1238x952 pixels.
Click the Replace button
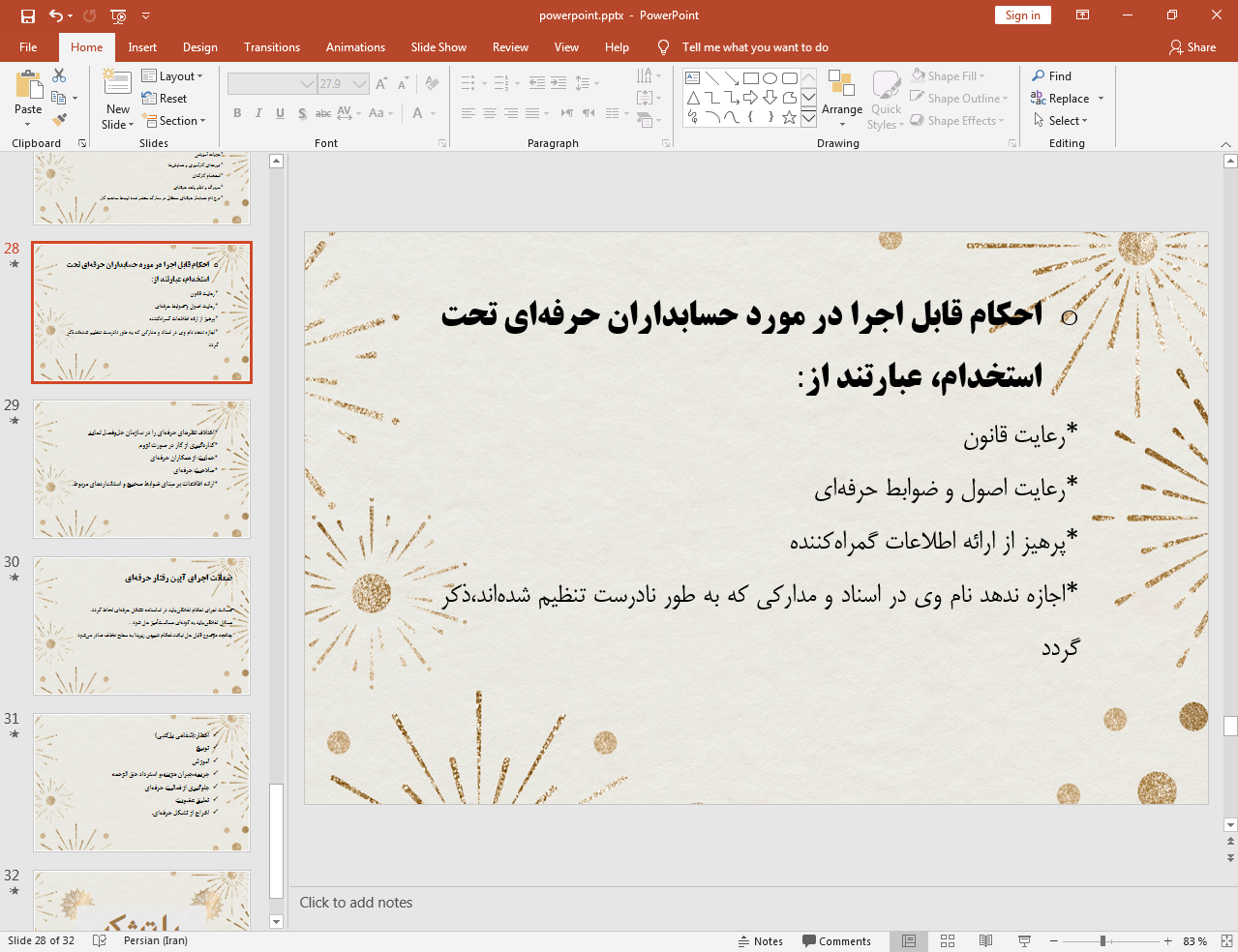[x=1061, y=99]
